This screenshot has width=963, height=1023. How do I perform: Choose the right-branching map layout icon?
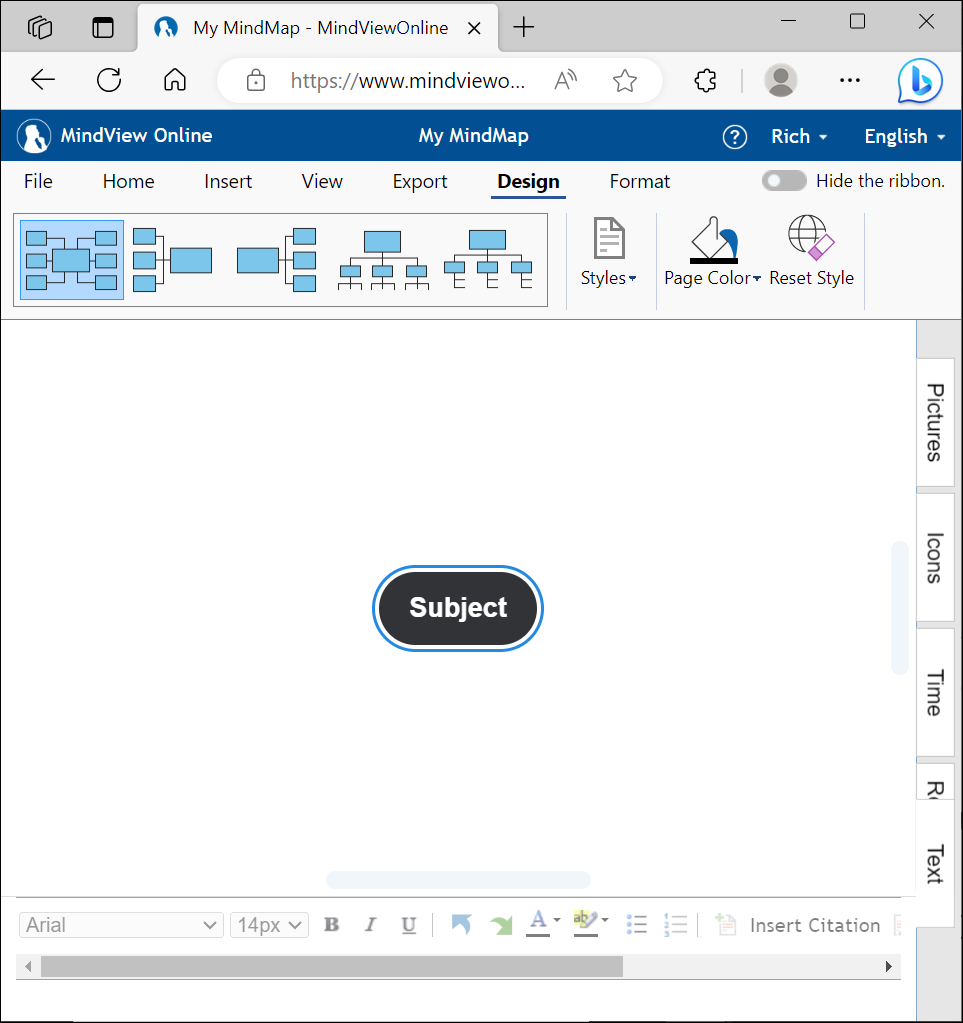pyautogui.click(x=277, y=260)
